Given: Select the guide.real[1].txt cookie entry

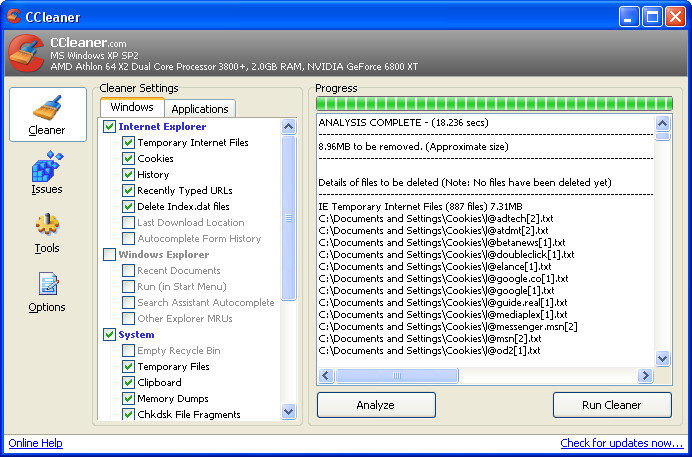Looking at the screenshot, I should [x=443, y=303].
